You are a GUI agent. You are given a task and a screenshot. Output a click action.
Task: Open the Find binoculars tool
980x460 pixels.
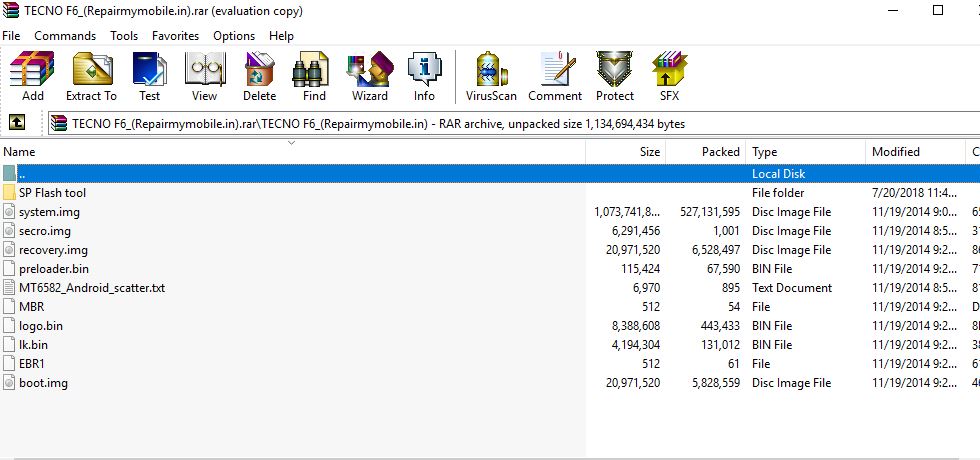click(314, 77)
